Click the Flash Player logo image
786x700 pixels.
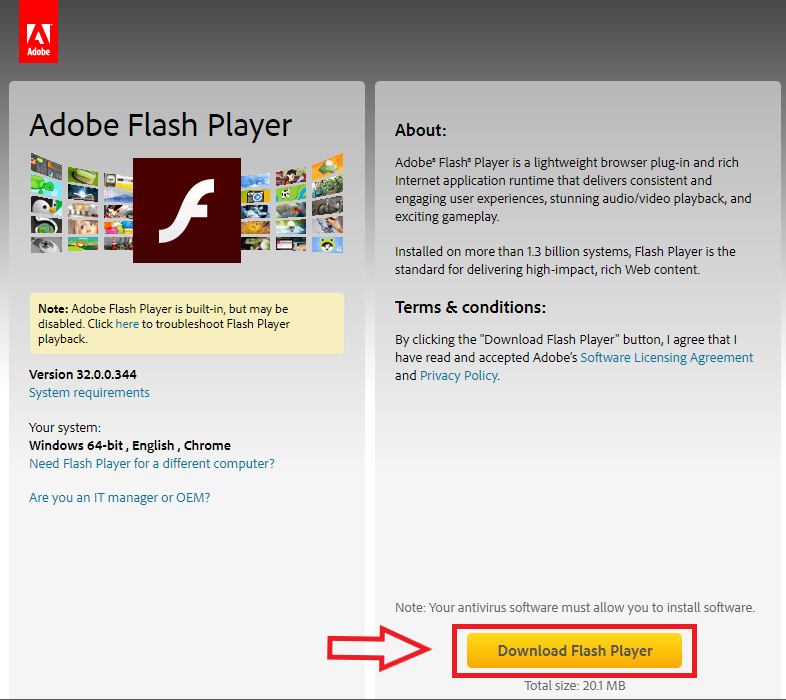(x=186, y=210)
